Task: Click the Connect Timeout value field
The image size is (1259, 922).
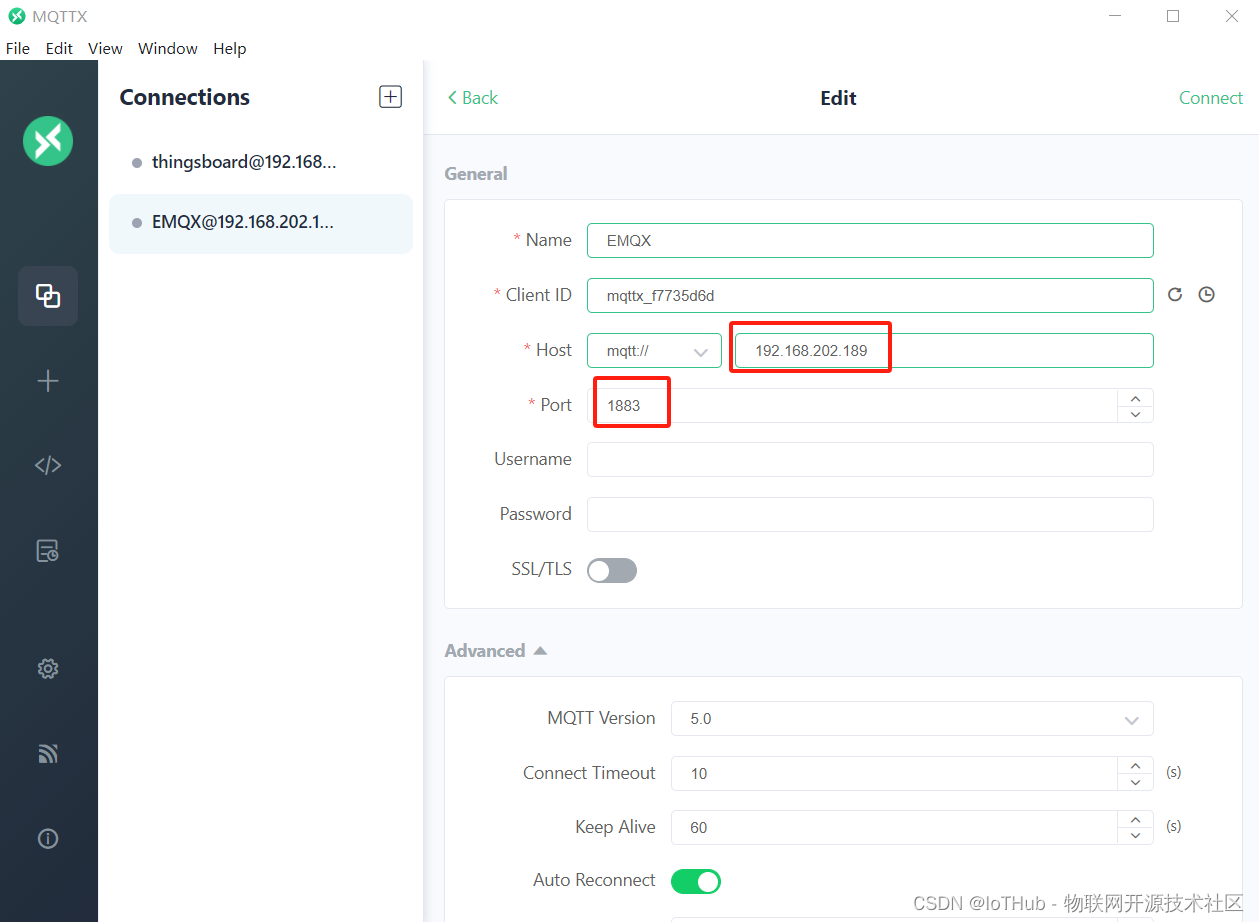Action: [x=894, y=773]
